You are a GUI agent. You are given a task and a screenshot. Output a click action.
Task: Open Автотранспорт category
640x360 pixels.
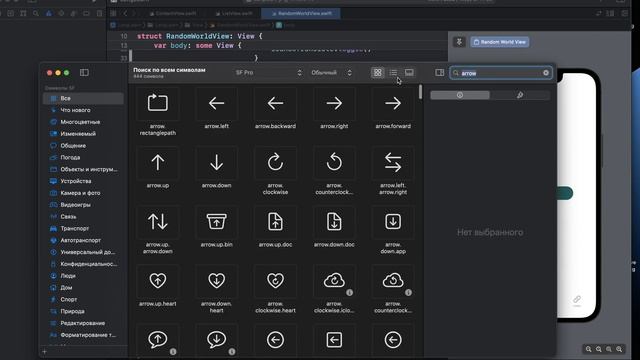(x=83, y=240)
